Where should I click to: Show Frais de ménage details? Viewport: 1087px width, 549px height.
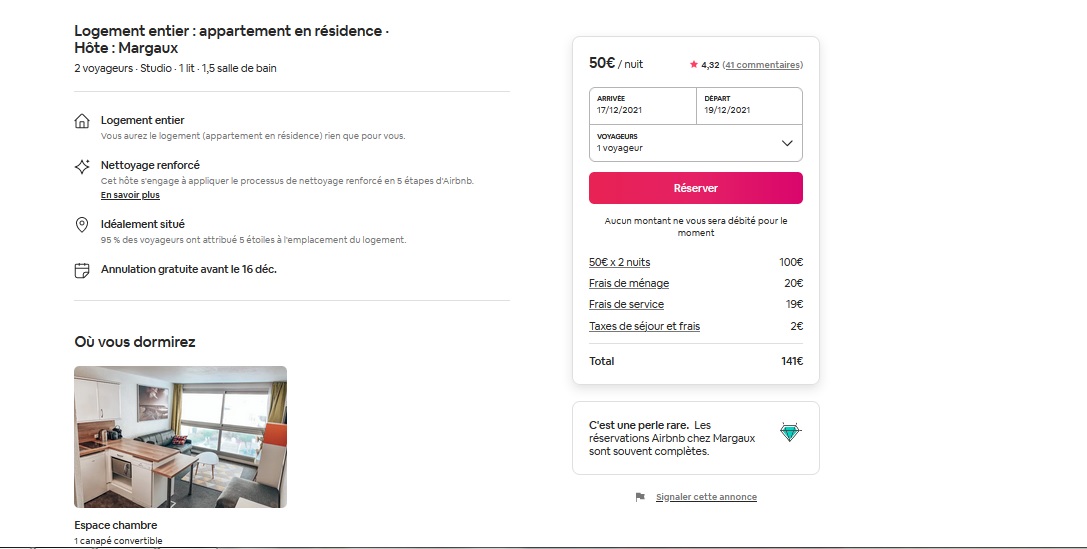(x=629, y=283)
